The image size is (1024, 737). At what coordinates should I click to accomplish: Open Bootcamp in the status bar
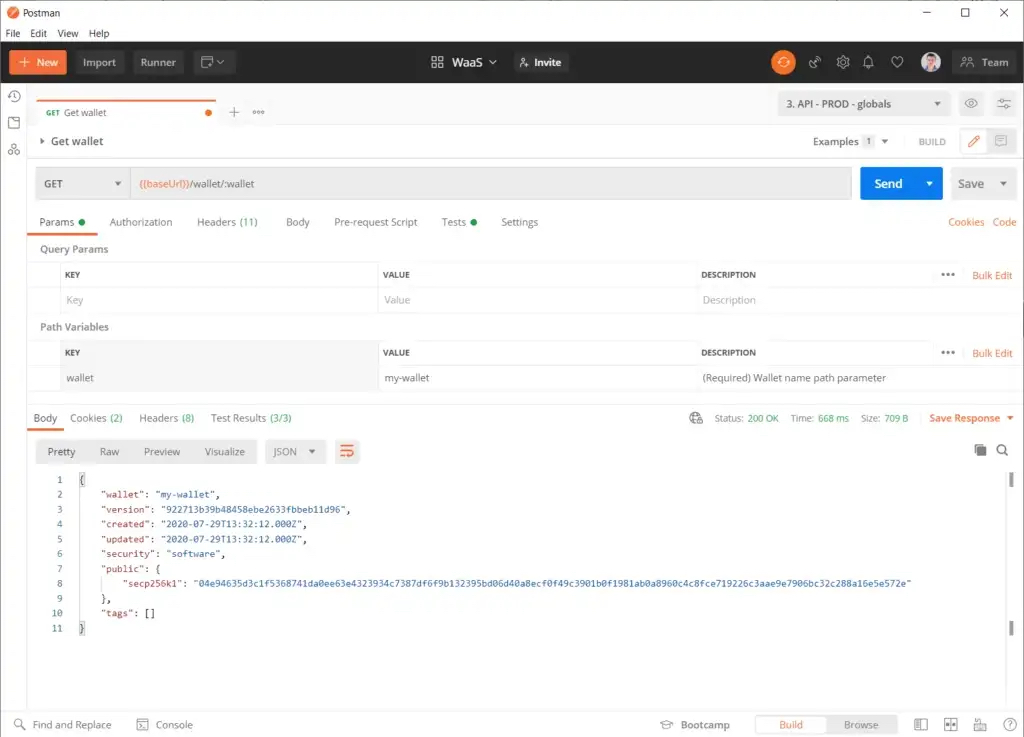click(695, 725)
